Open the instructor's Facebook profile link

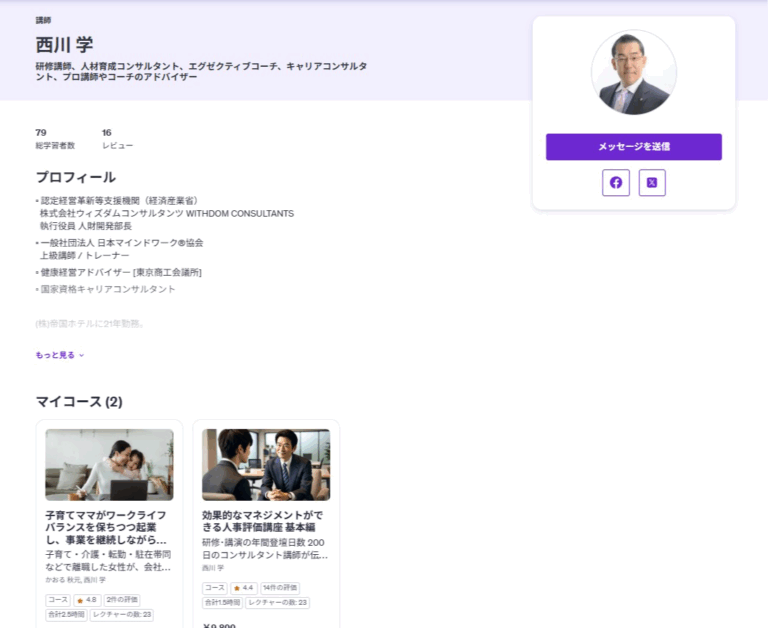coord(616,183)
